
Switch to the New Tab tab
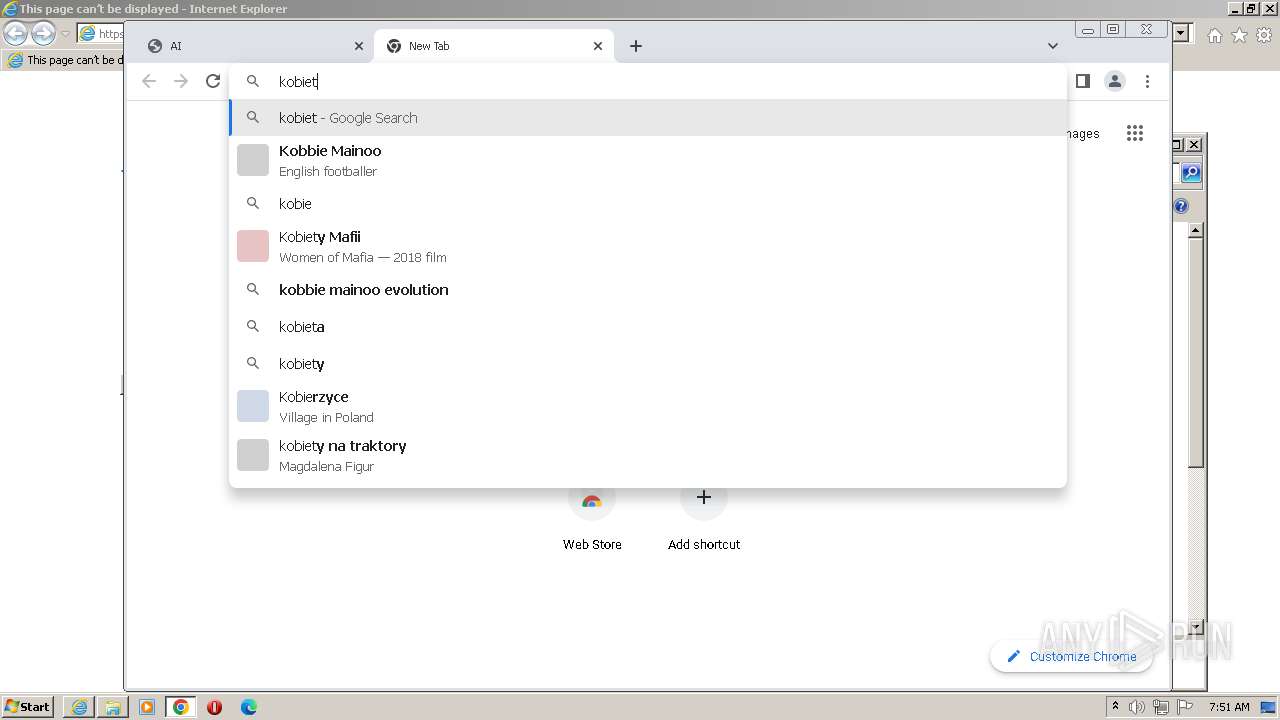click(494, 46)
